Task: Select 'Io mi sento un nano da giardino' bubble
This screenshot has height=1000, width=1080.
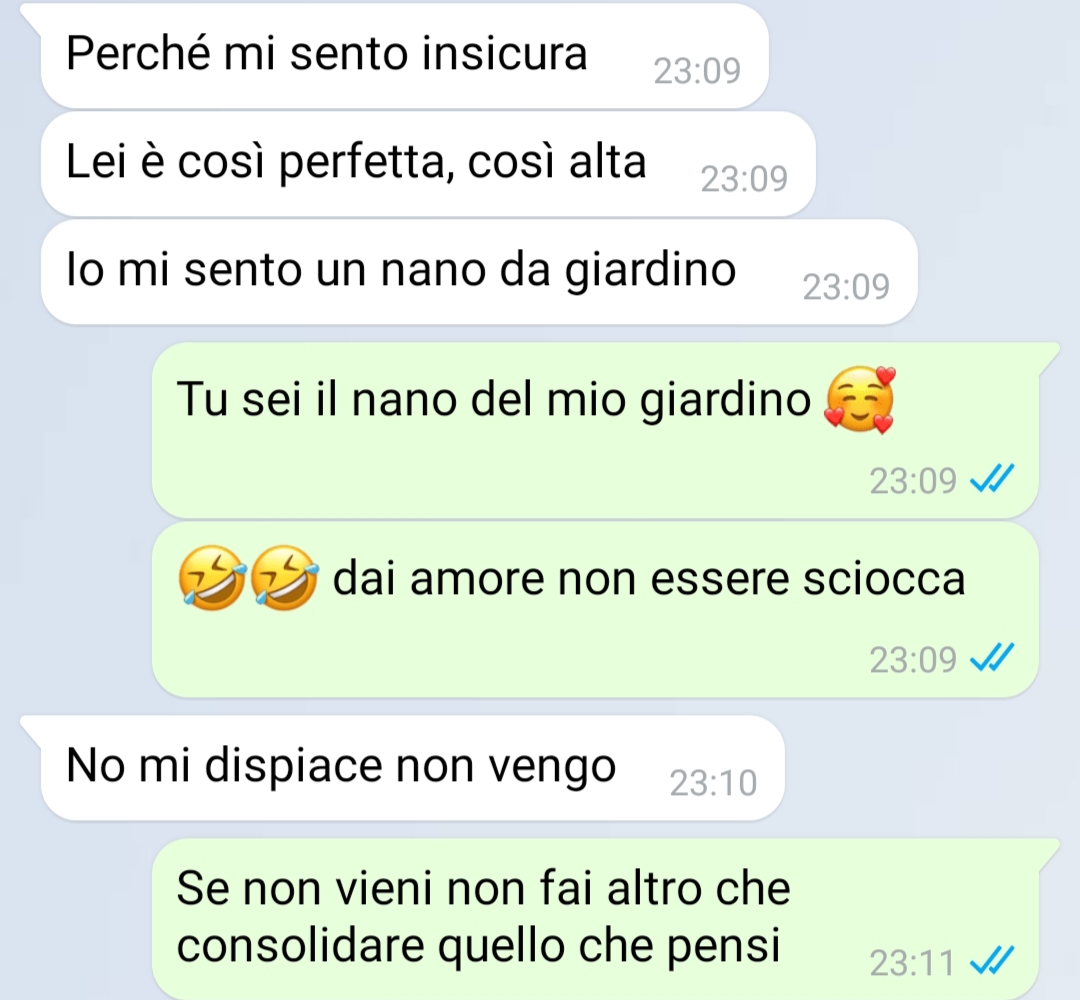Action: click(479, 271)
